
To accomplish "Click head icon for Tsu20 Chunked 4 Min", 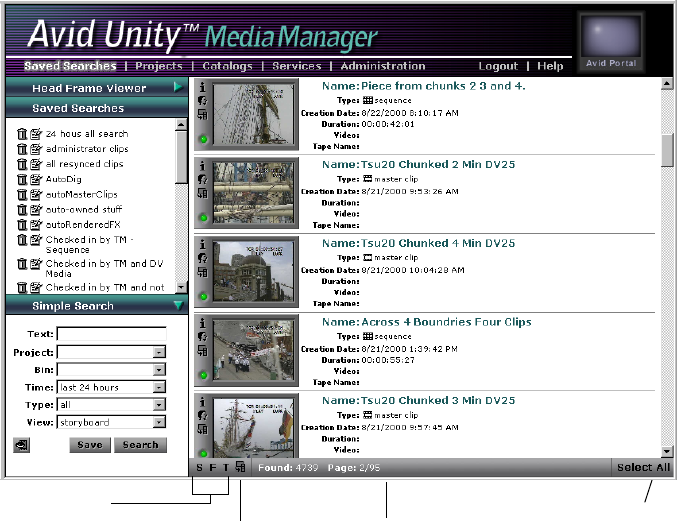I will (202, 258).
